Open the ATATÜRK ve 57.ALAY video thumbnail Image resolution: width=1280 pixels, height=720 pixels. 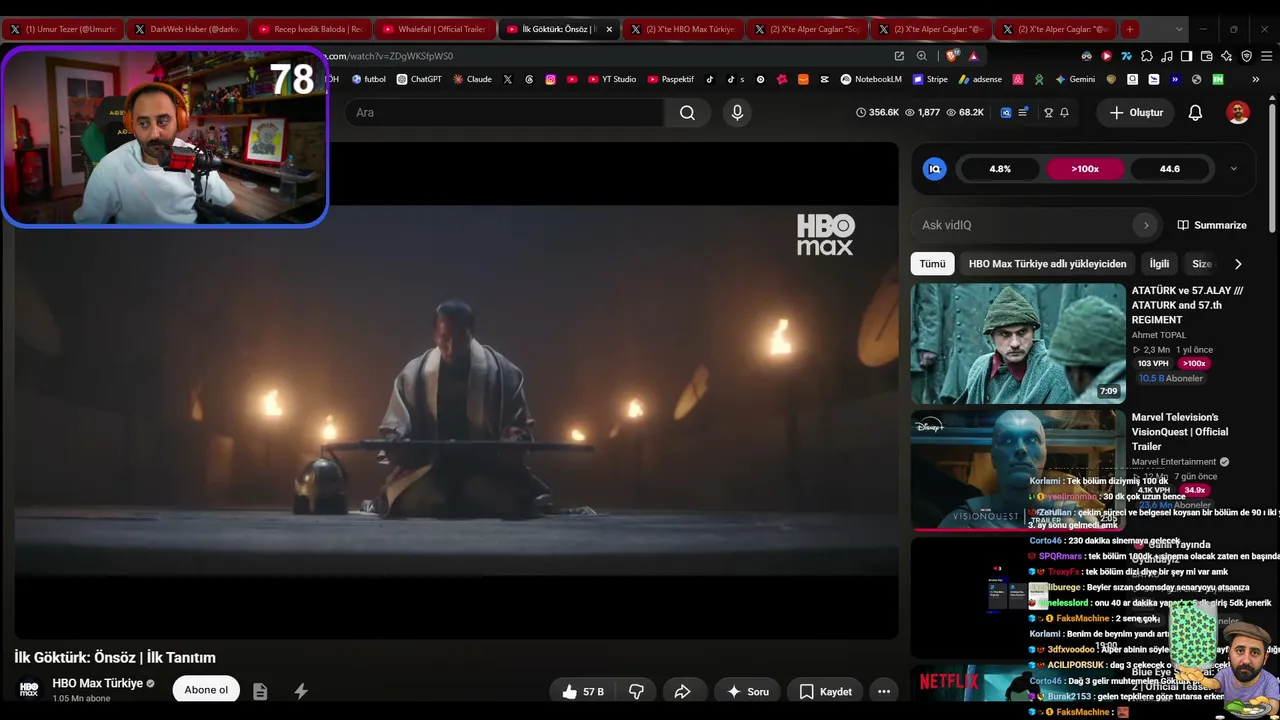[1018, 344]
